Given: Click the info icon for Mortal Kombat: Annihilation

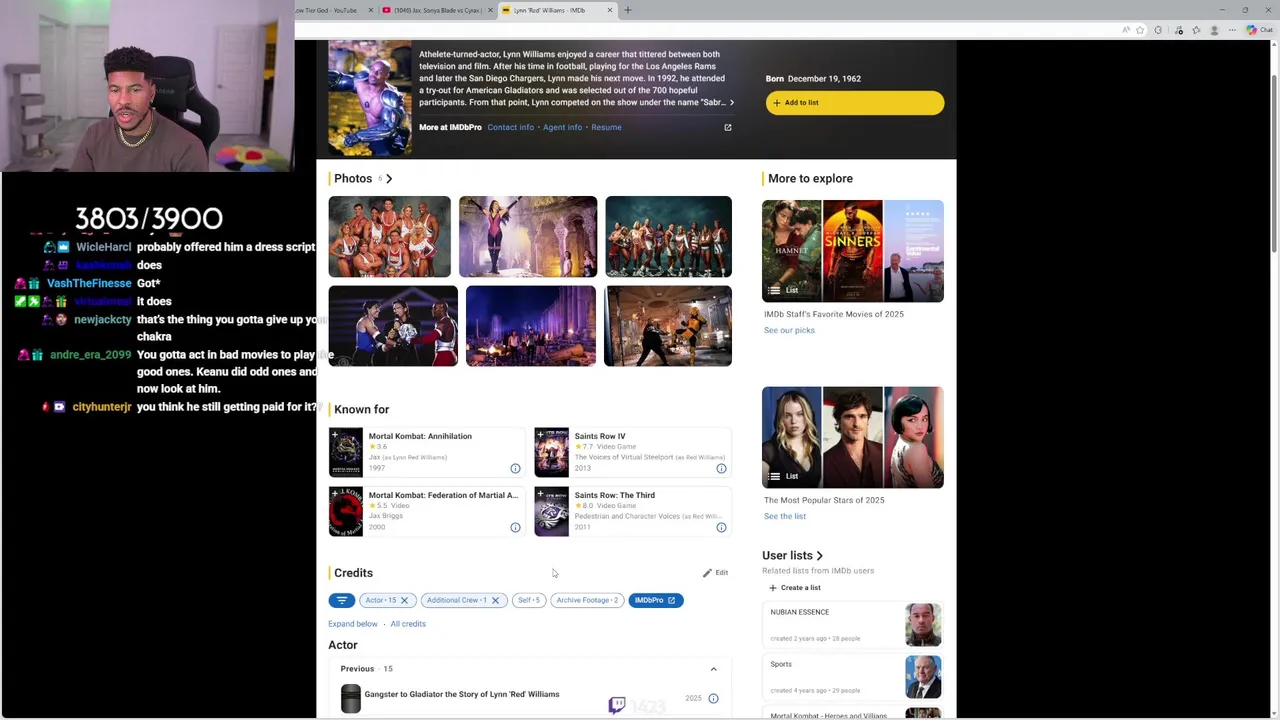Looking at the screenshot, I should [x=515, y=468].
